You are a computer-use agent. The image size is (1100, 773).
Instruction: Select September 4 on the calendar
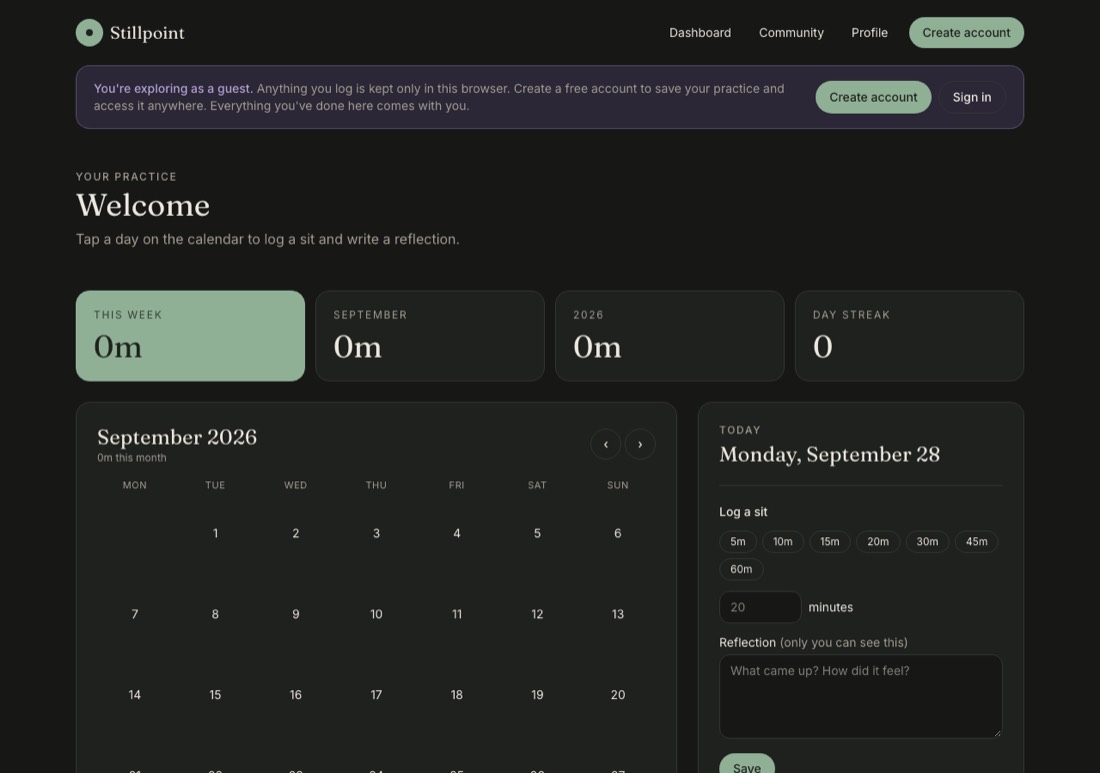pyautogui.click(x=457, y=533)
